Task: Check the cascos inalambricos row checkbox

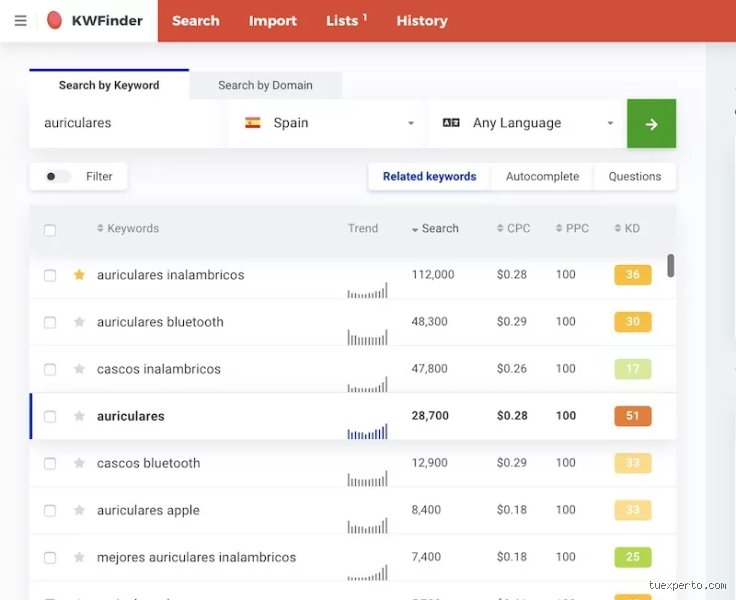Action: 50,369
